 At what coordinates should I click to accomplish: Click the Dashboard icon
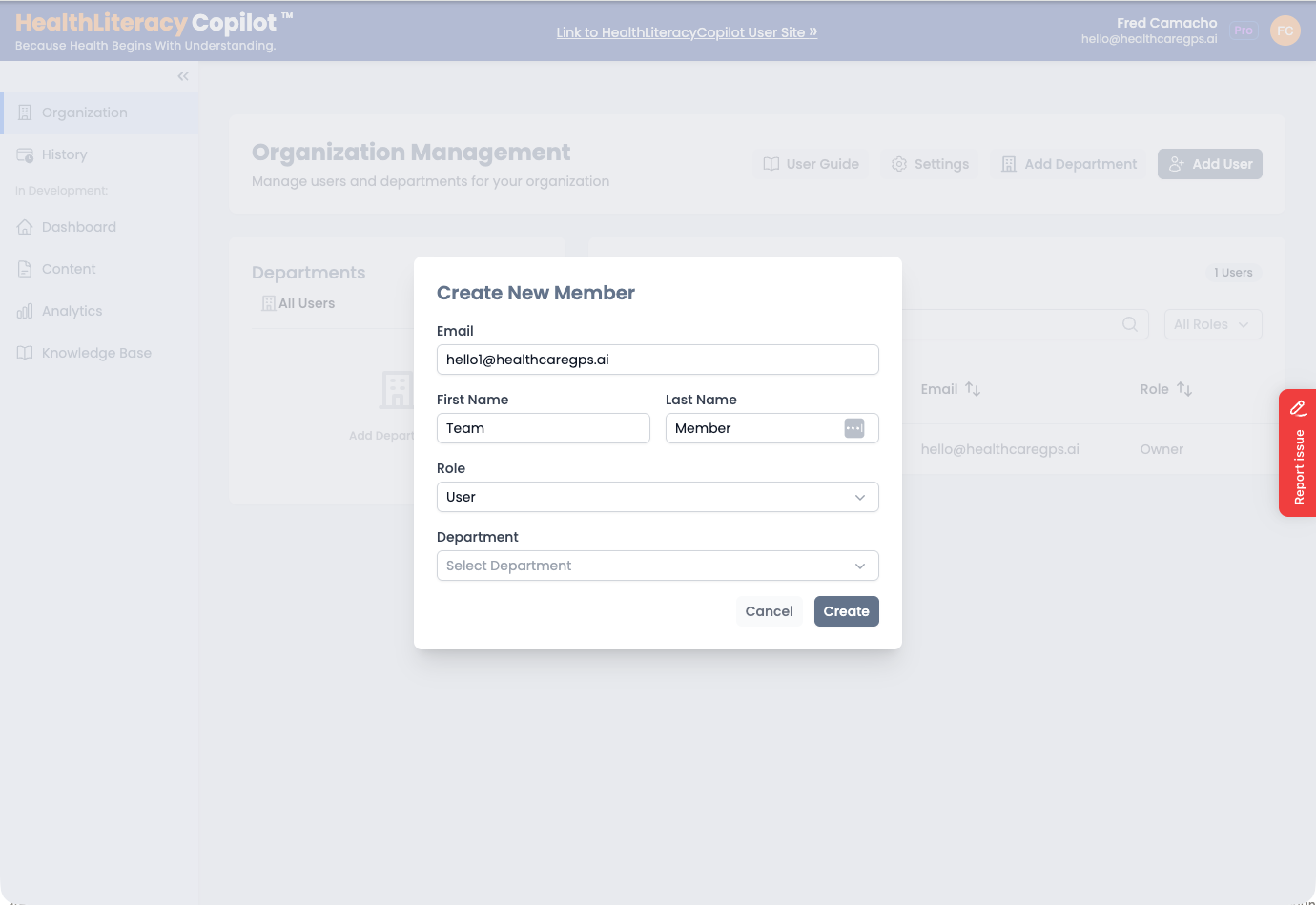click(x=23, y=226)
